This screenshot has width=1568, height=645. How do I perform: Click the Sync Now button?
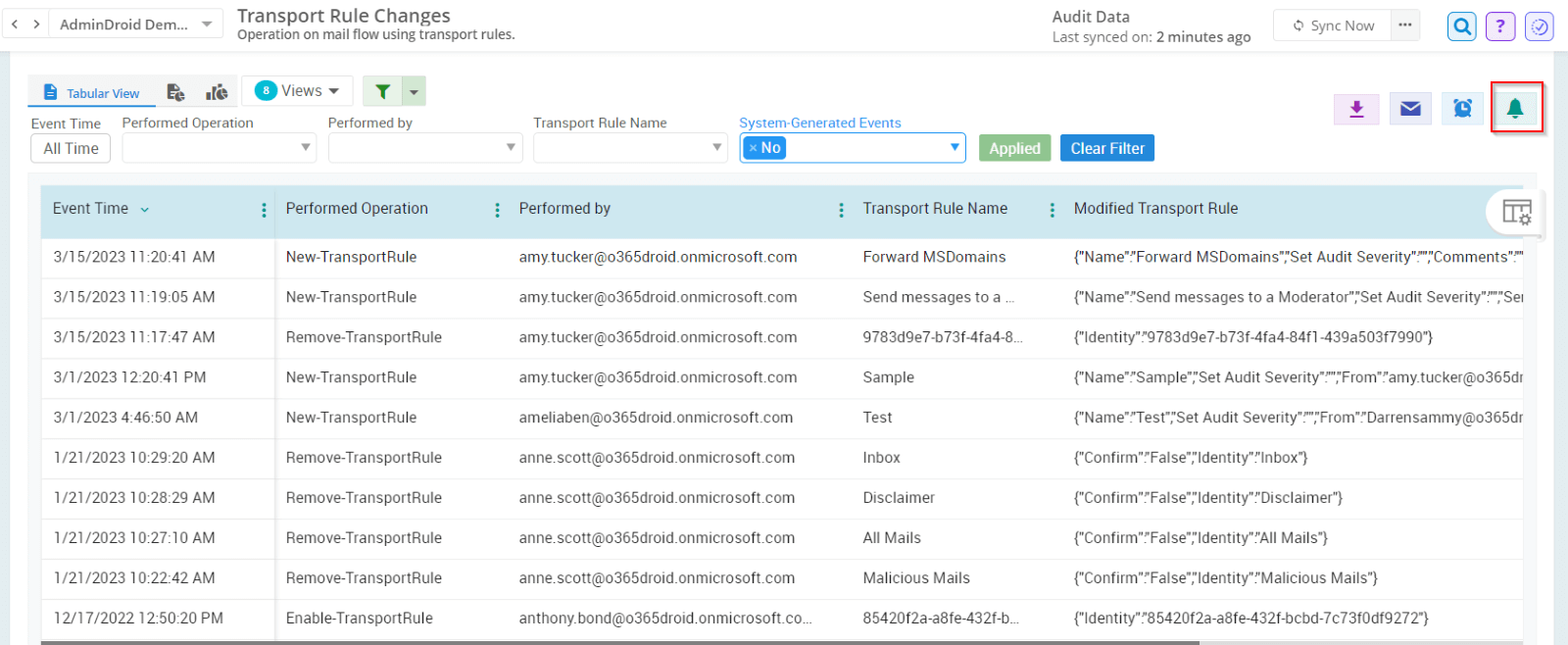[1332, 25]
